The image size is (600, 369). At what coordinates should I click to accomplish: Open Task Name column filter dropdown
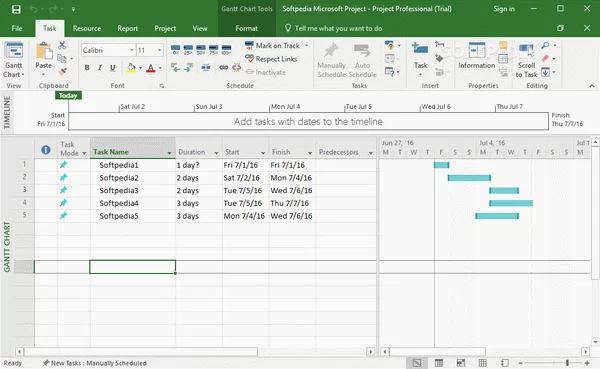coord(169,153)
